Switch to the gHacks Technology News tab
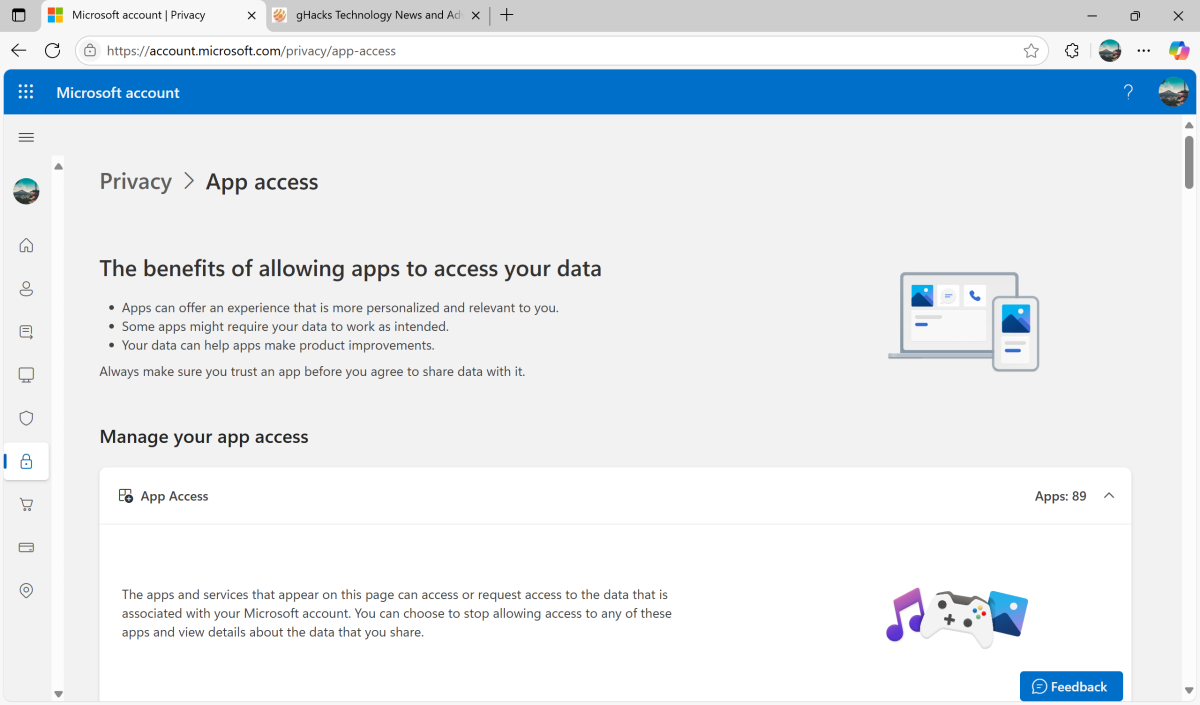Screen dimensions: 1200x705 (x=372, y=15)
